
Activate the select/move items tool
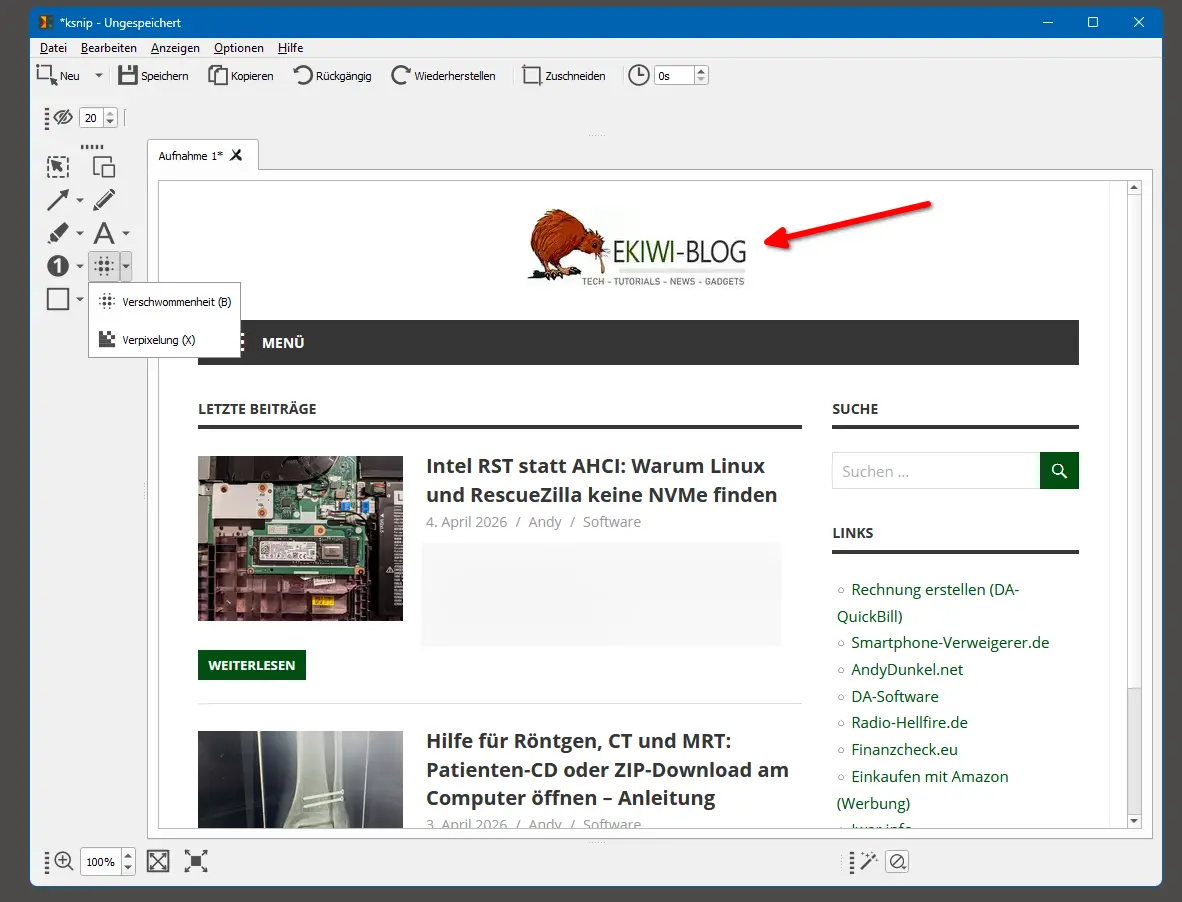[x=59, y=167]
